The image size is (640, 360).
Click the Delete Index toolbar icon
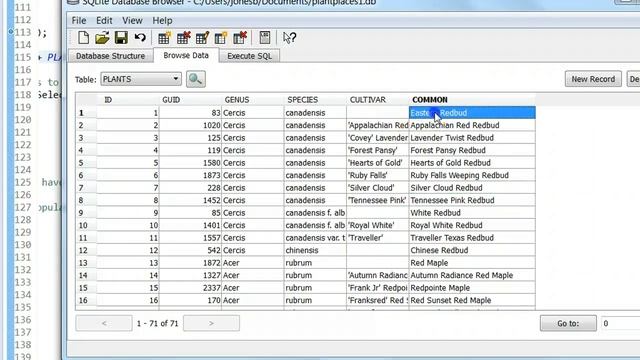(240, 38)
